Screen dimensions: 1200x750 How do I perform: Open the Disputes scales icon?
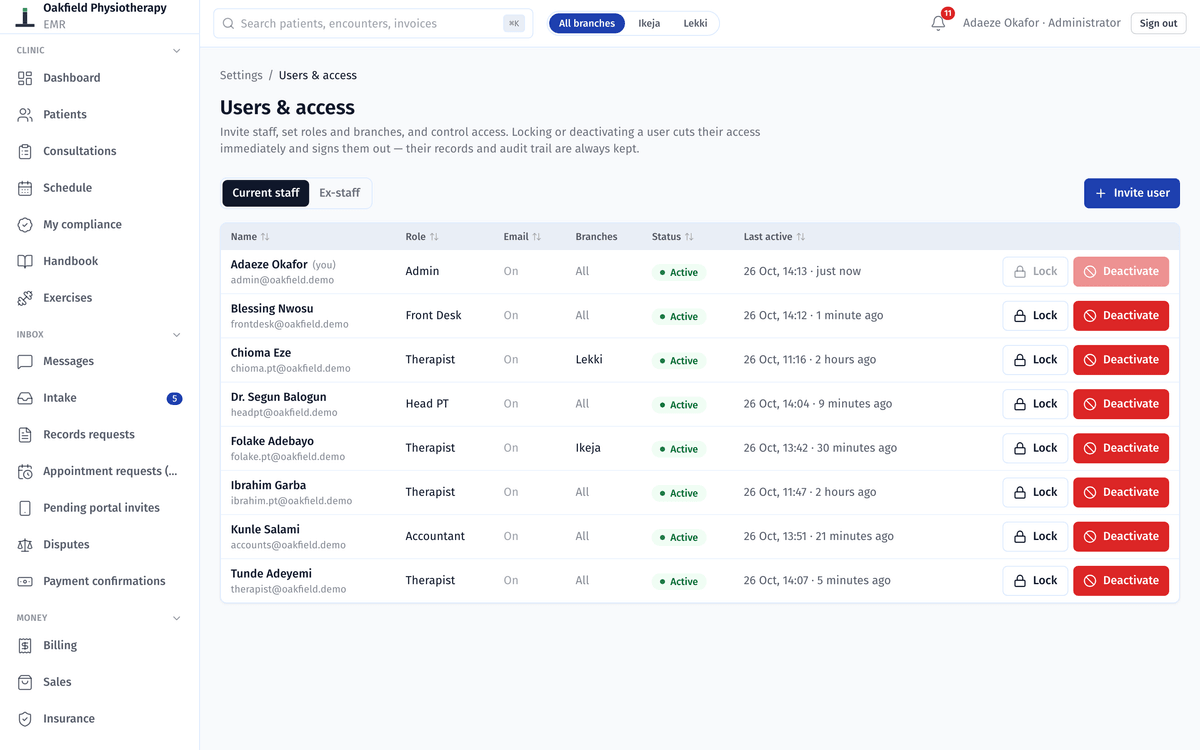(25, 545)
